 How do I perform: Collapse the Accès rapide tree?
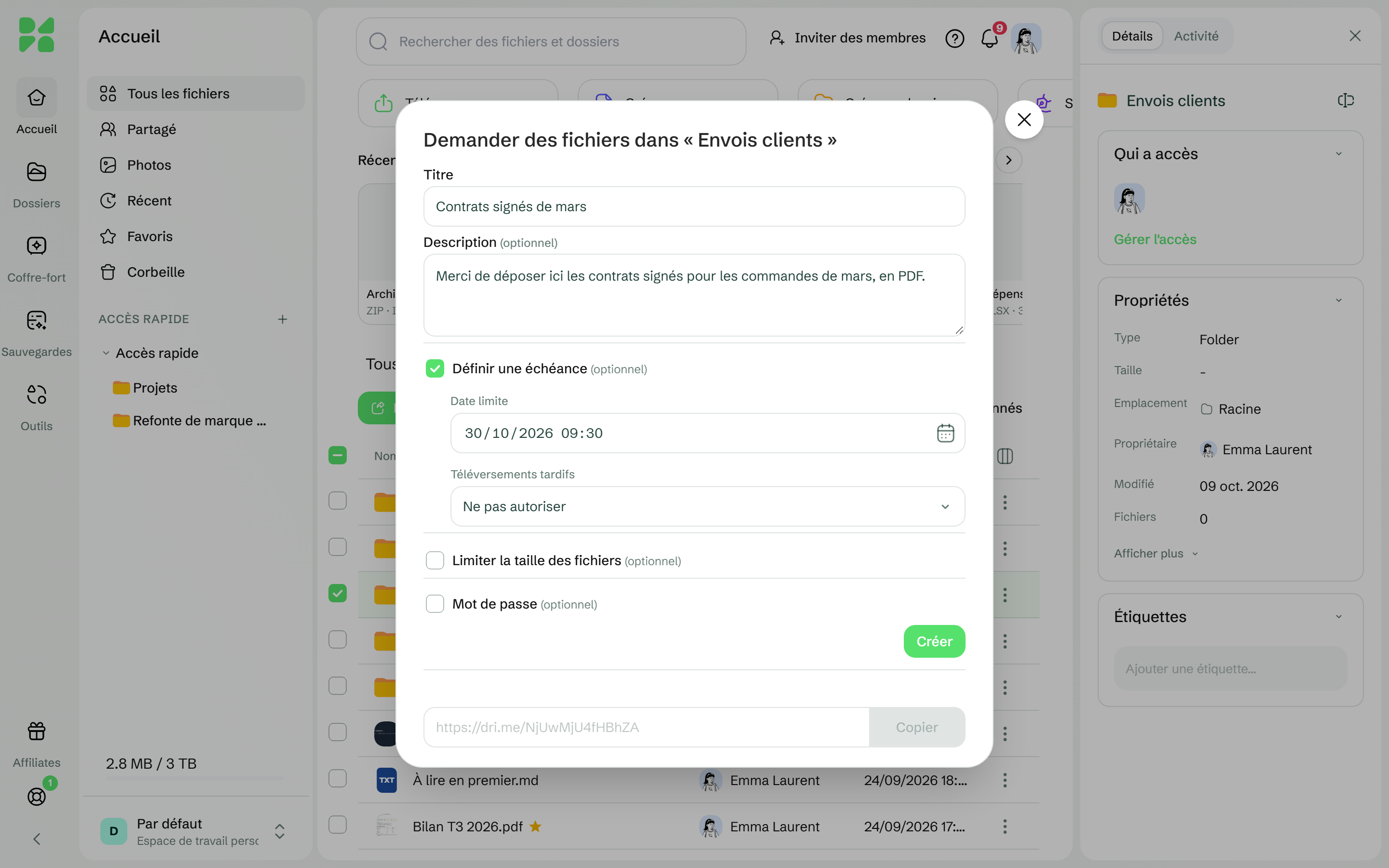[x=106, y=353]
